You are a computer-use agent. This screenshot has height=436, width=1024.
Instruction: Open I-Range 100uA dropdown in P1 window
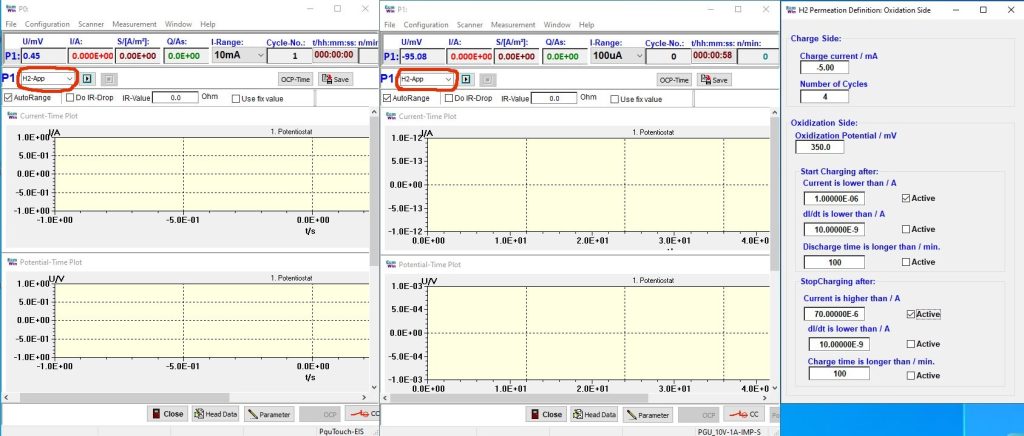pyautogui.click(x=617, y=56)
